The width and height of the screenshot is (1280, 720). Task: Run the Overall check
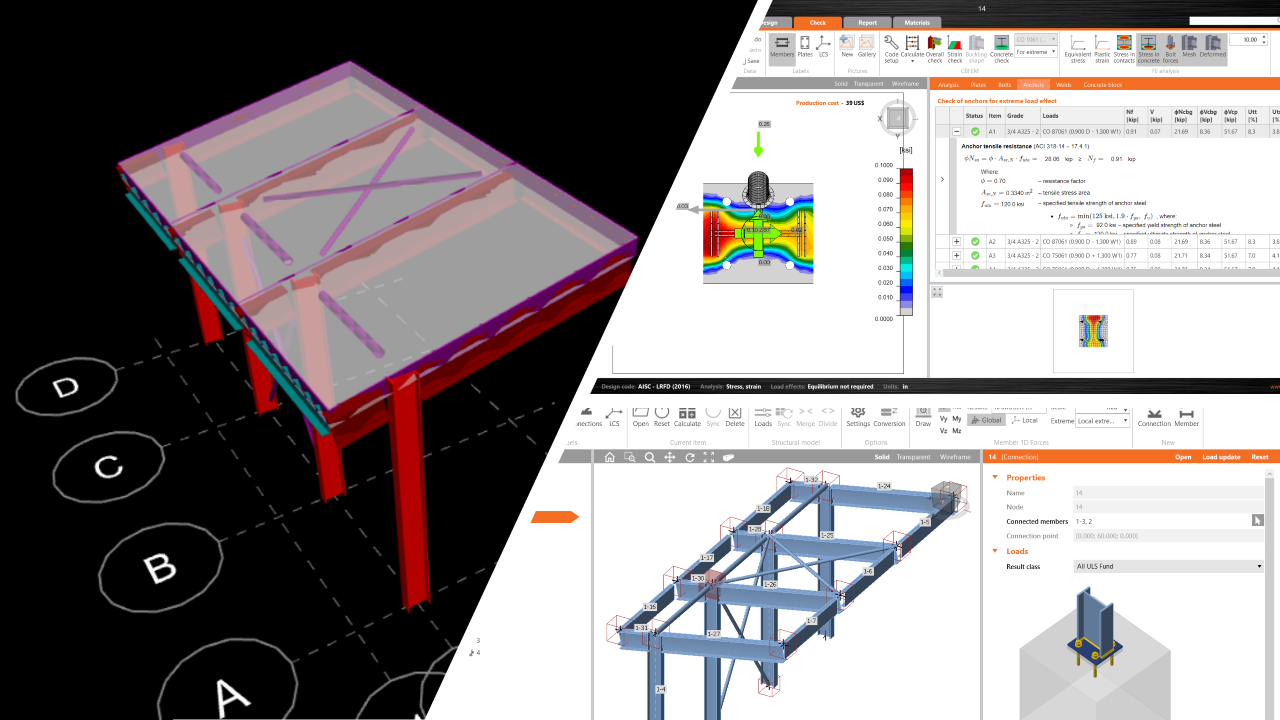[935, 46]
